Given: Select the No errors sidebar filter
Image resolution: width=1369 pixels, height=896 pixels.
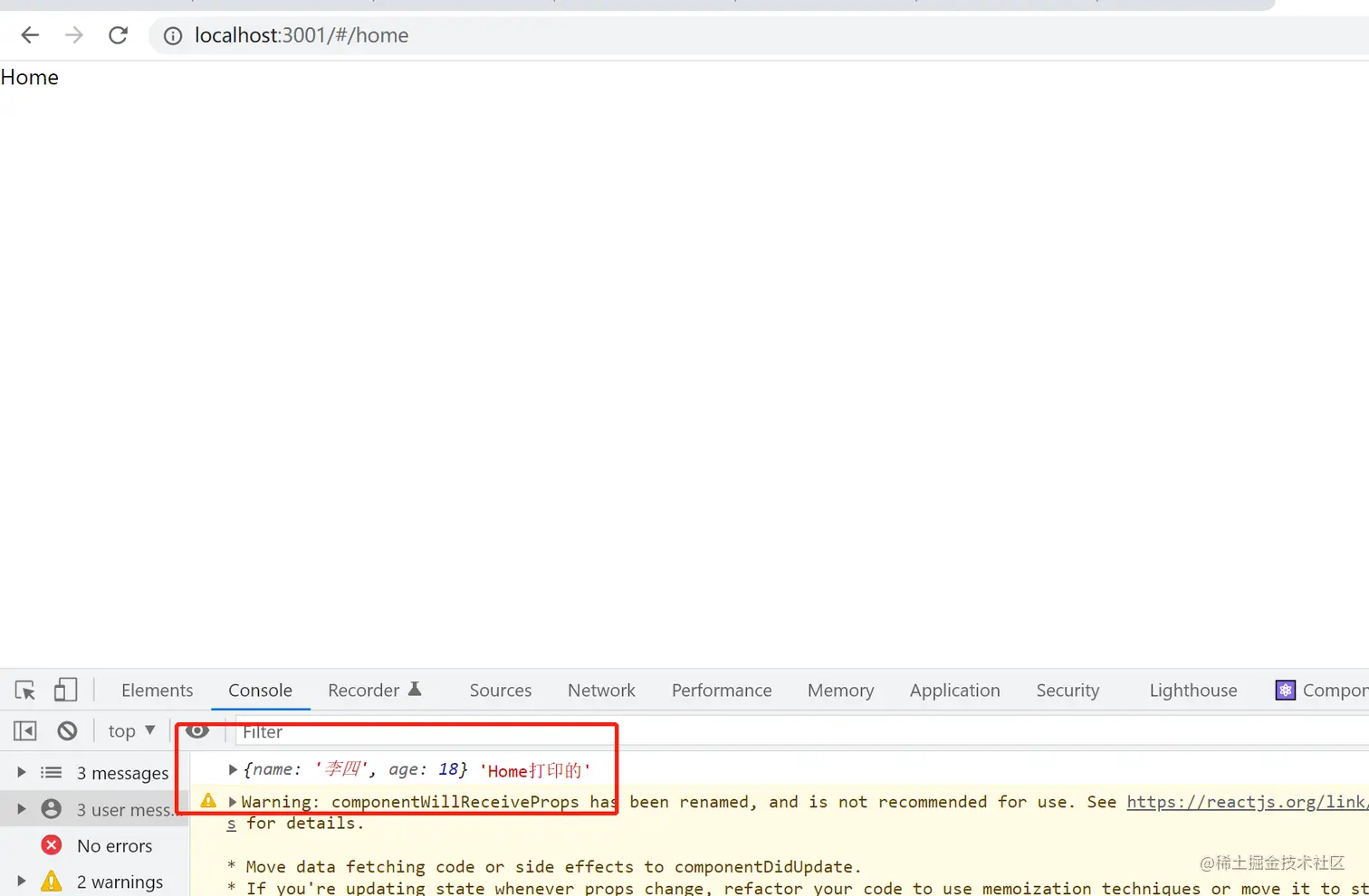Looking at the screenshot, I should [94, 845].
